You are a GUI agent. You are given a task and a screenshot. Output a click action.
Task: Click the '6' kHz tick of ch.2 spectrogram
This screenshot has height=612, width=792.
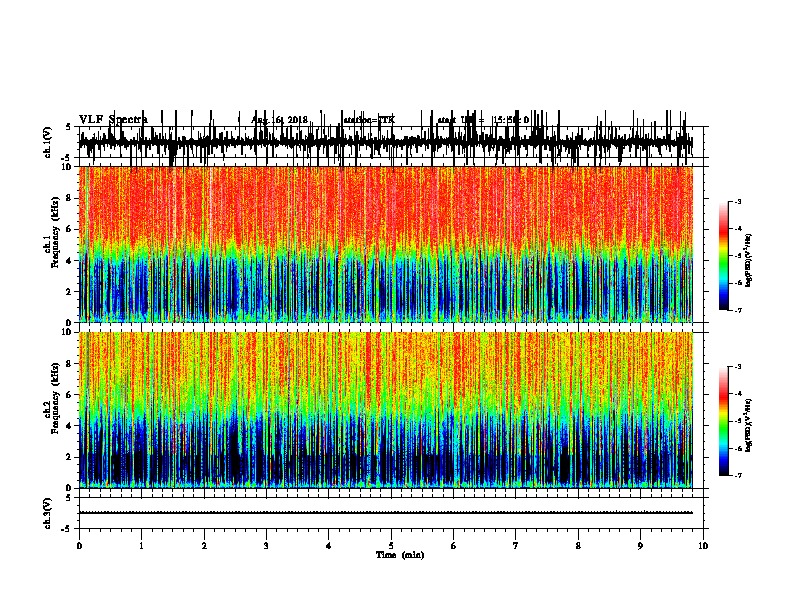click(70, 395)
